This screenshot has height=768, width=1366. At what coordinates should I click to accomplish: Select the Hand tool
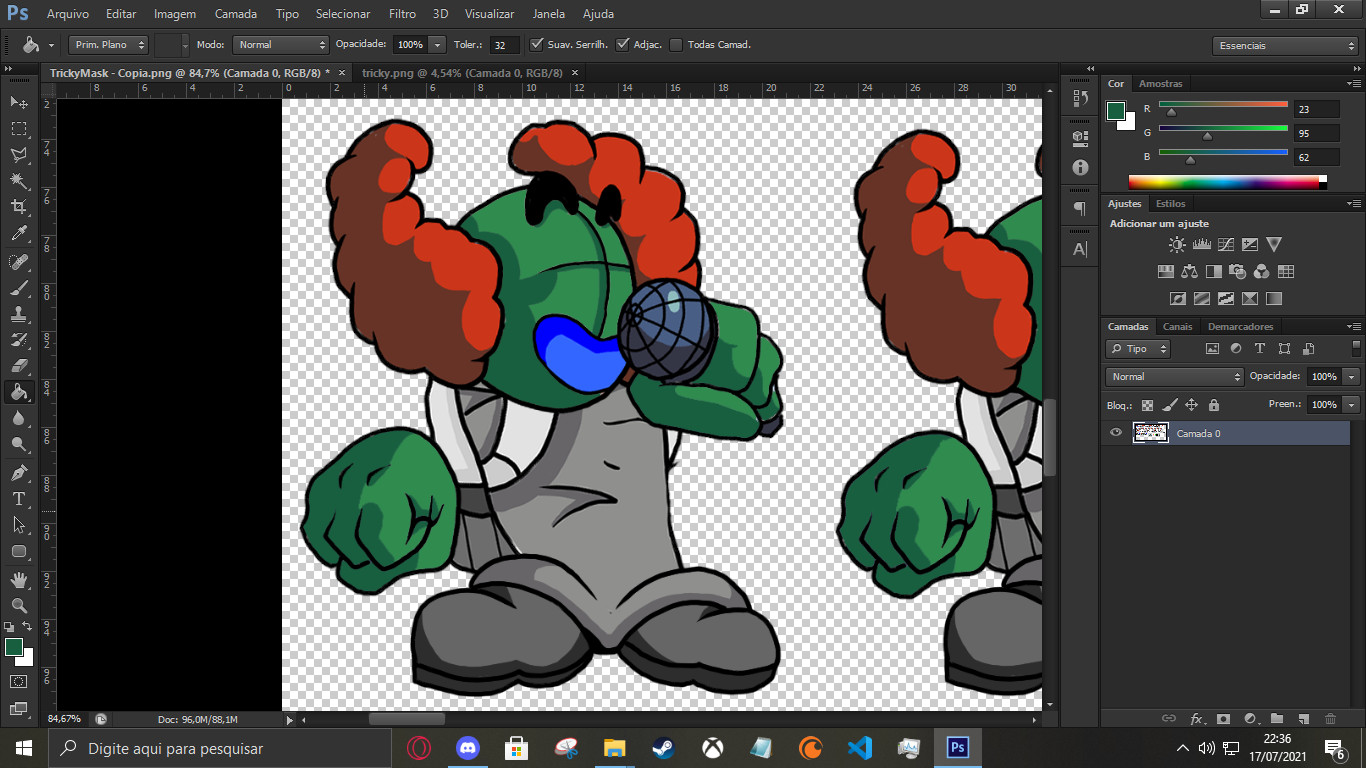[x=19, y=580]
